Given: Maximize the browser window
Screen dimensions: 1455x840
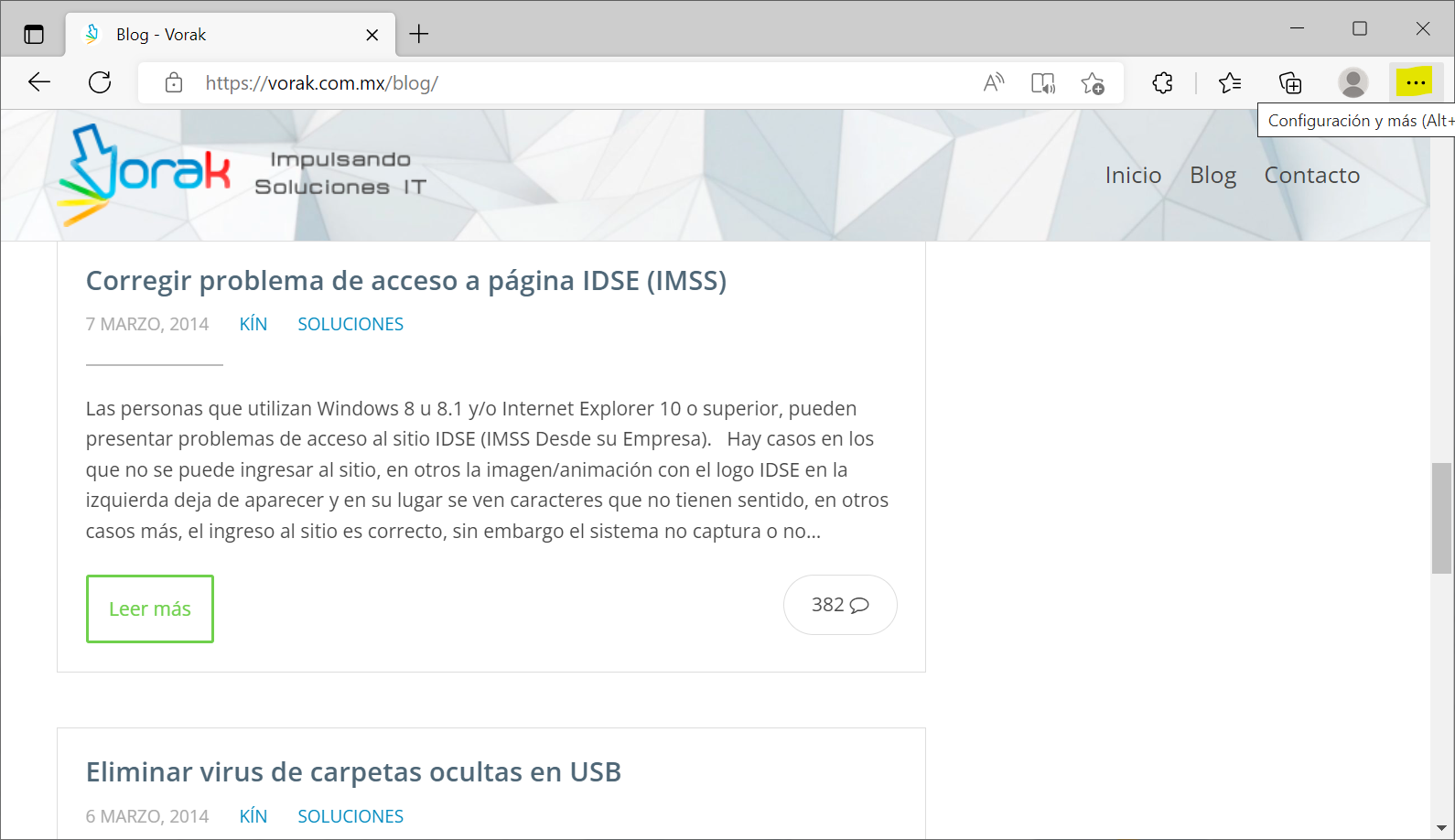Looking at the screenshot, I should point(1360,28).
